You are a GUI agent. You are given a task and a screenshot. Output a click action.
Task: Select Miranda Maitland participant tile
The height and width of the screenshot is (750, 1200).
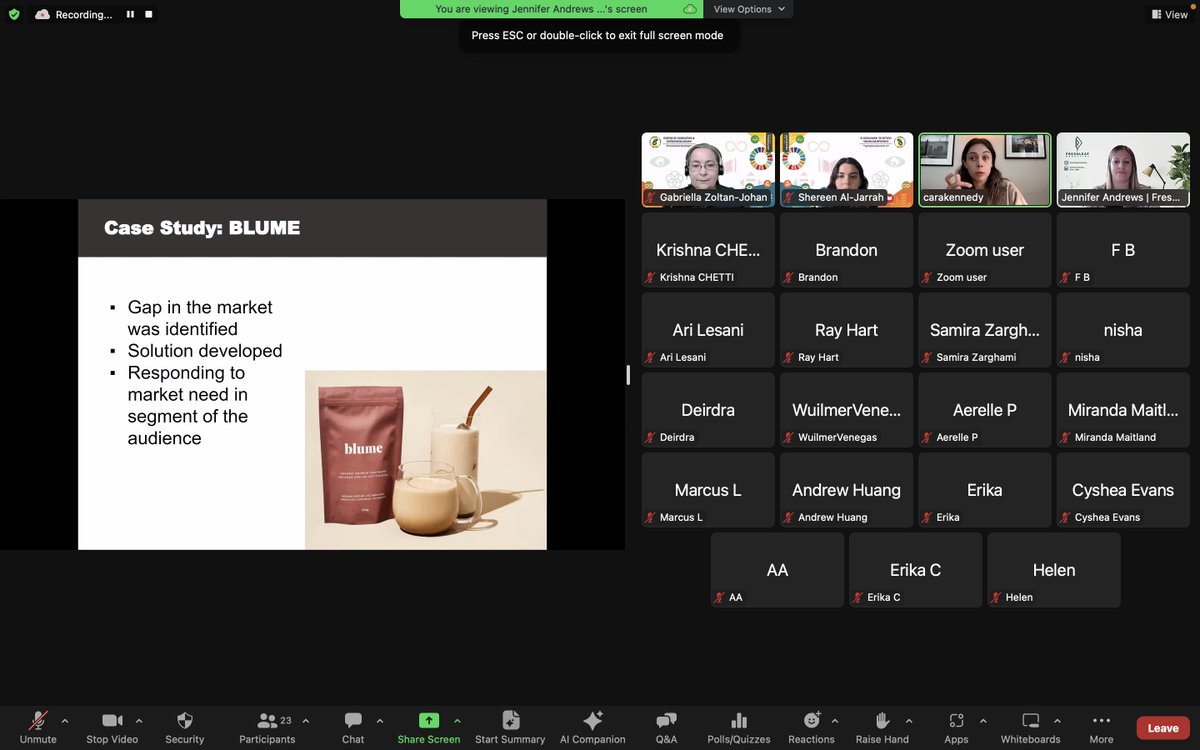coord(1123,410)
